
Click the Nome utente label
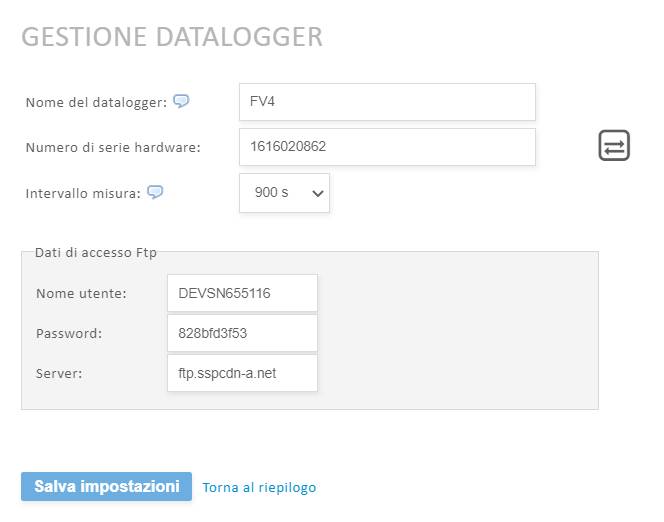coord(81,293)
